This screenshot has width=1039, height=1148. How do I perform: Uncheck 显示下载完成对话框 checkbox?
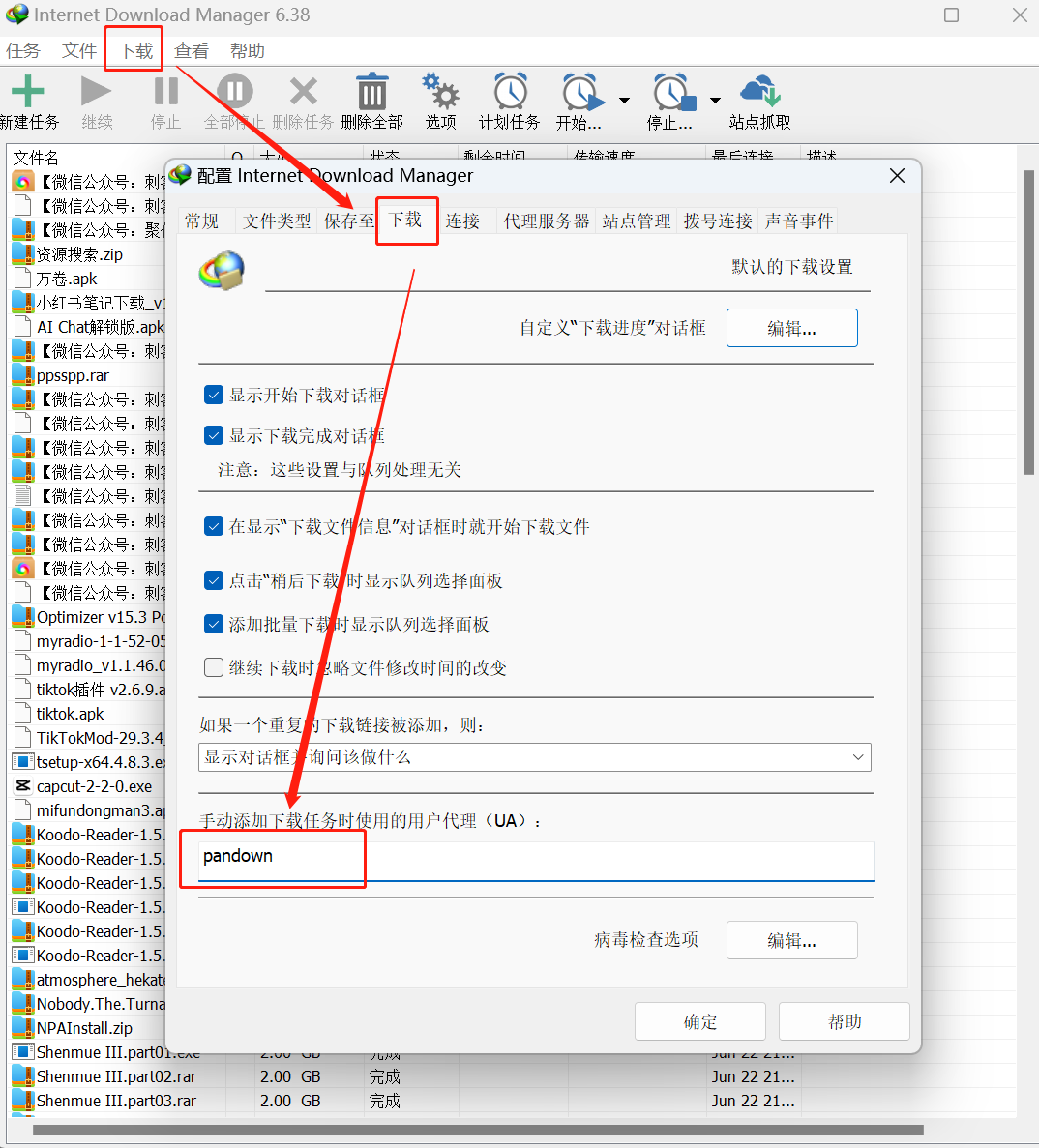coord(213,435)
